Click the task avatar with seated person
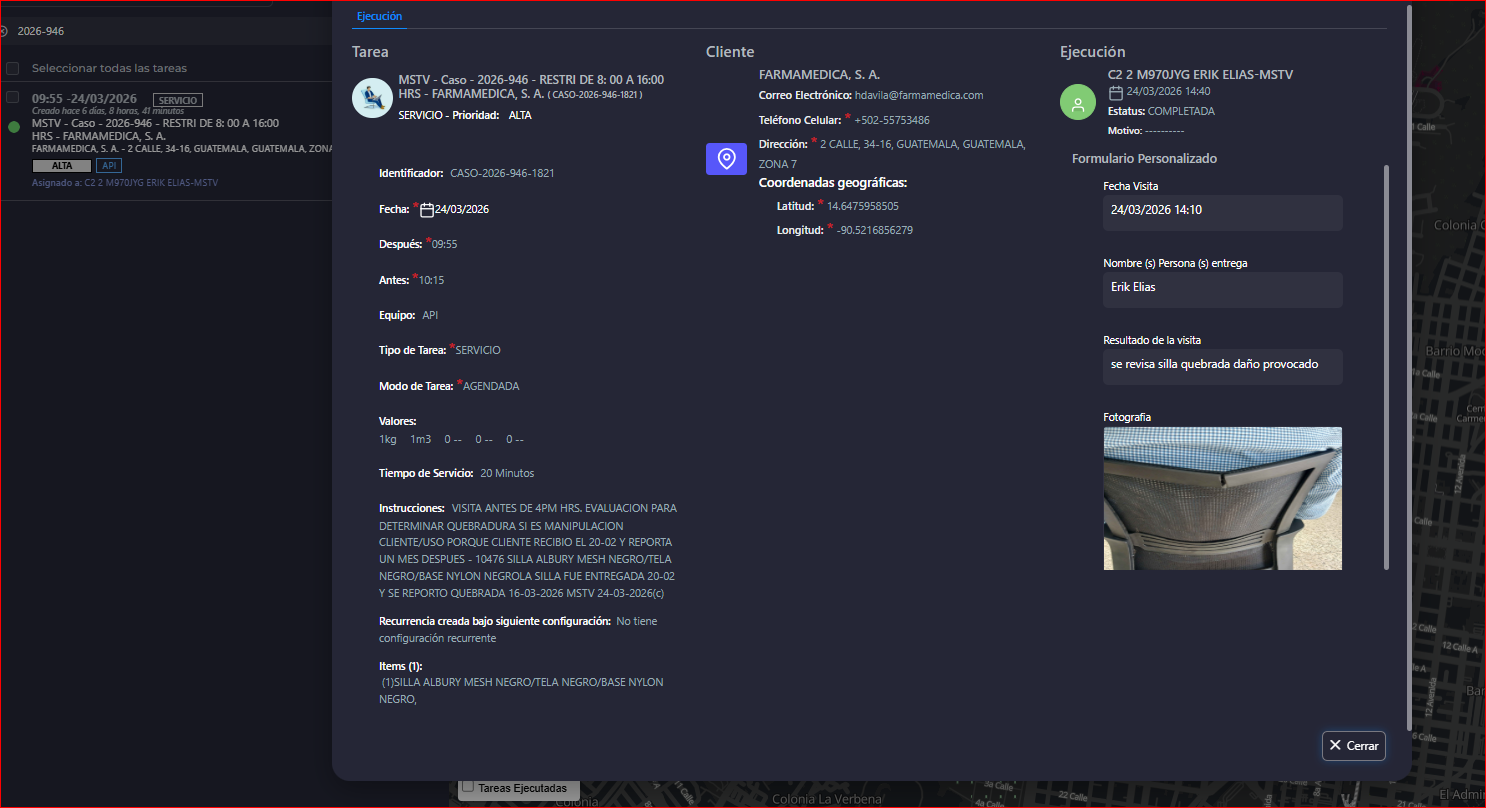 371,98
